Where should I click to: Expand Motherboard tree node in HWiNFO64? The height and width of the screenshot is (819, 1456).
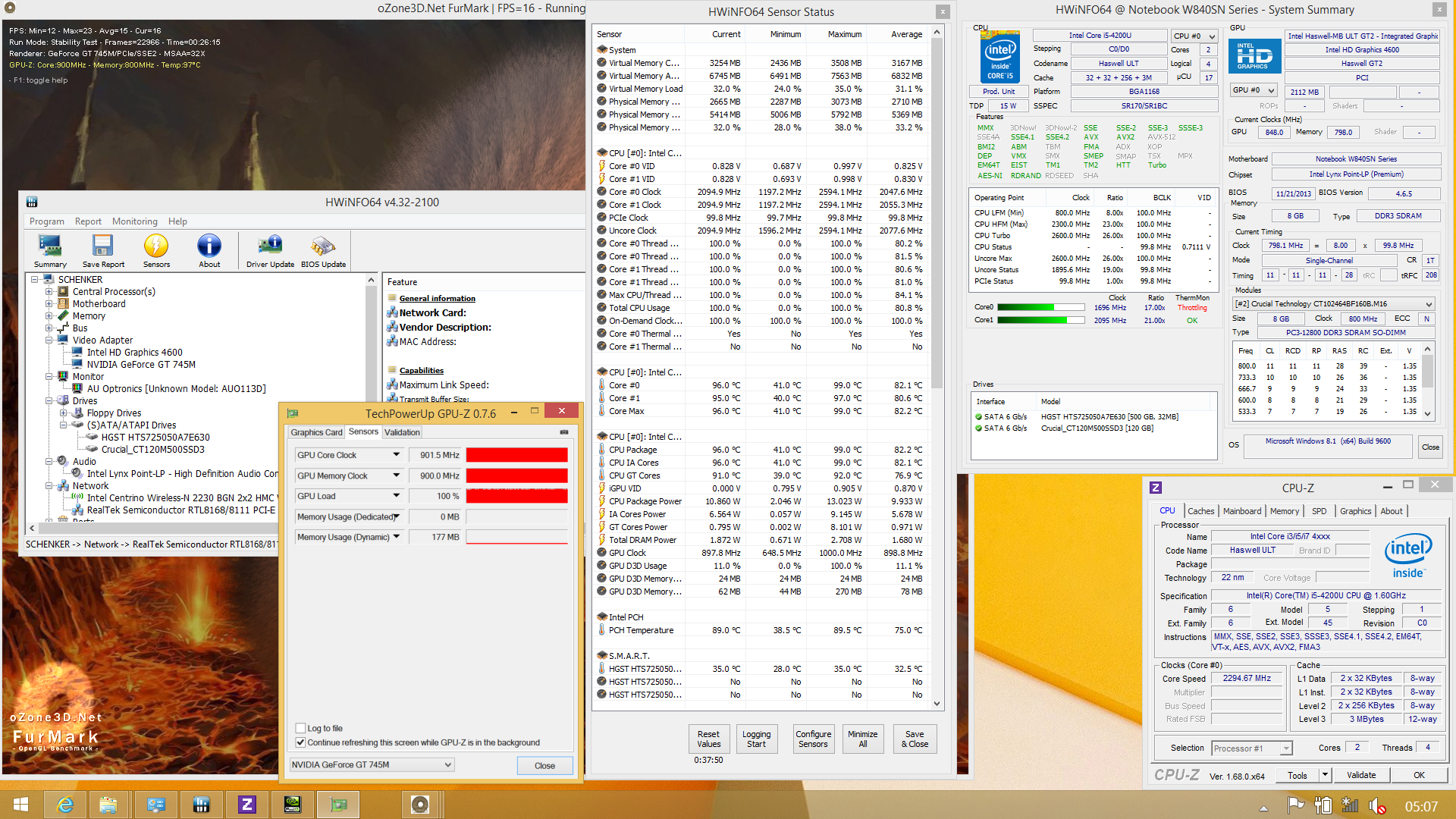49,304
